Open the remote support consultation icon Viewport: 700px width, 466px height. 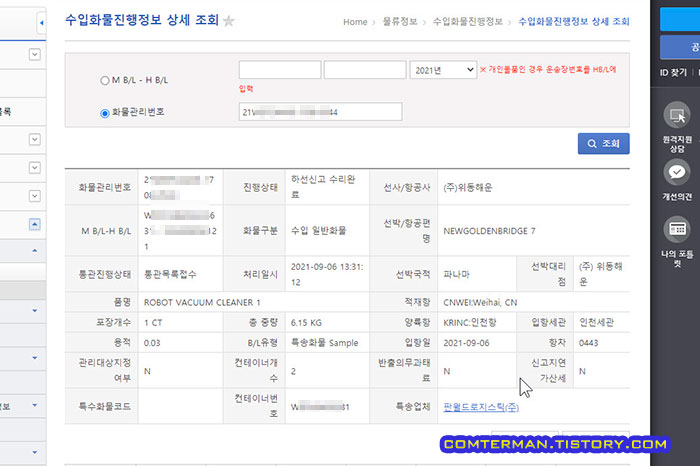677,115
